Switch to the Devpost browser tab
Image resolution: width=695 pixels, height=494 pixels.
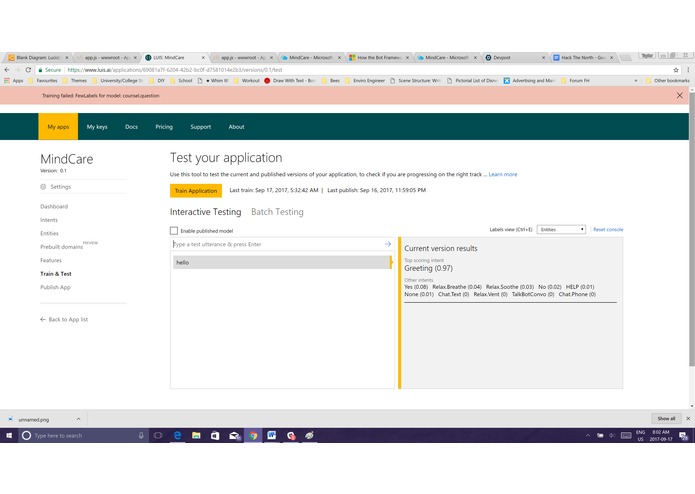click(514, 58)
